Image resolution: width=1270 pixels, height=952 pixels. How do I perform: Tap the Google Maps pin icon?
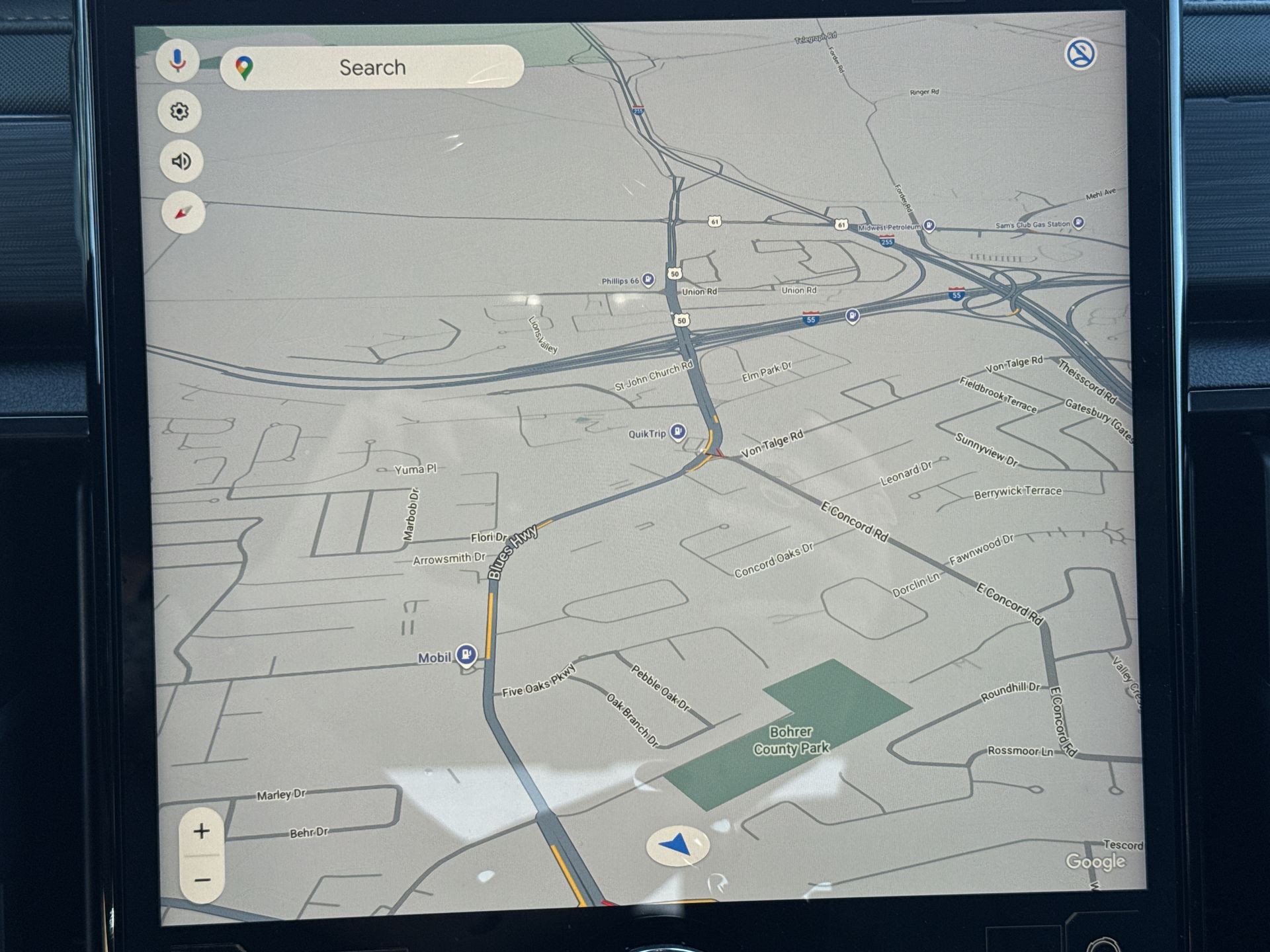[x=244, y=68]
